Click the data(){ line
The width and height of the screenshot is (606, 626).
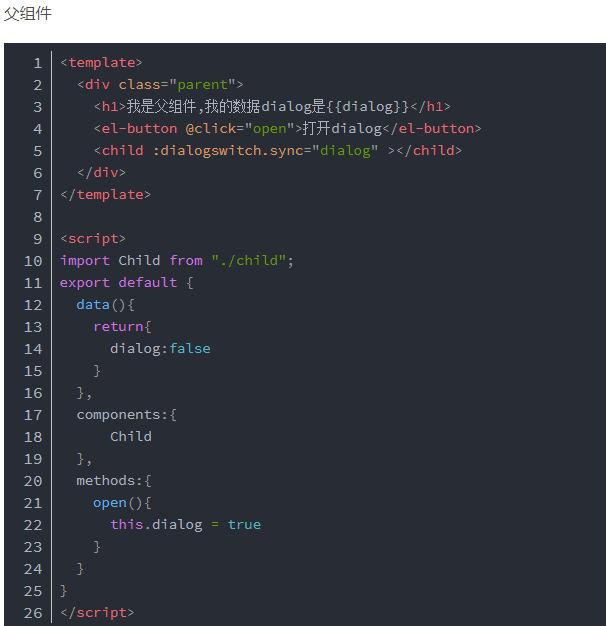105,305
